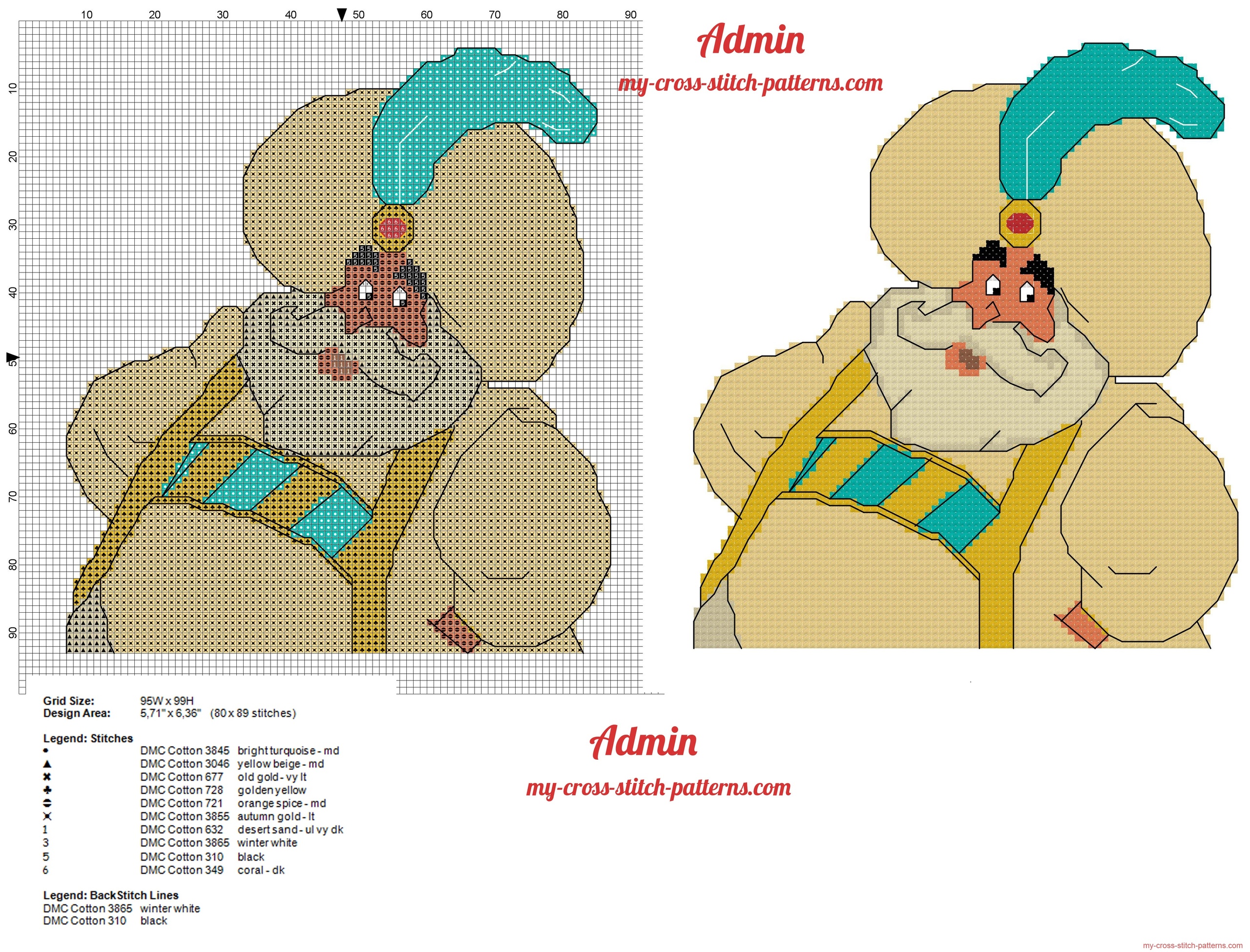Click 'golden yellow' color name
The height and width of the screenshot is (952, 1250).
pyautogui.click(x=272, y=790)
